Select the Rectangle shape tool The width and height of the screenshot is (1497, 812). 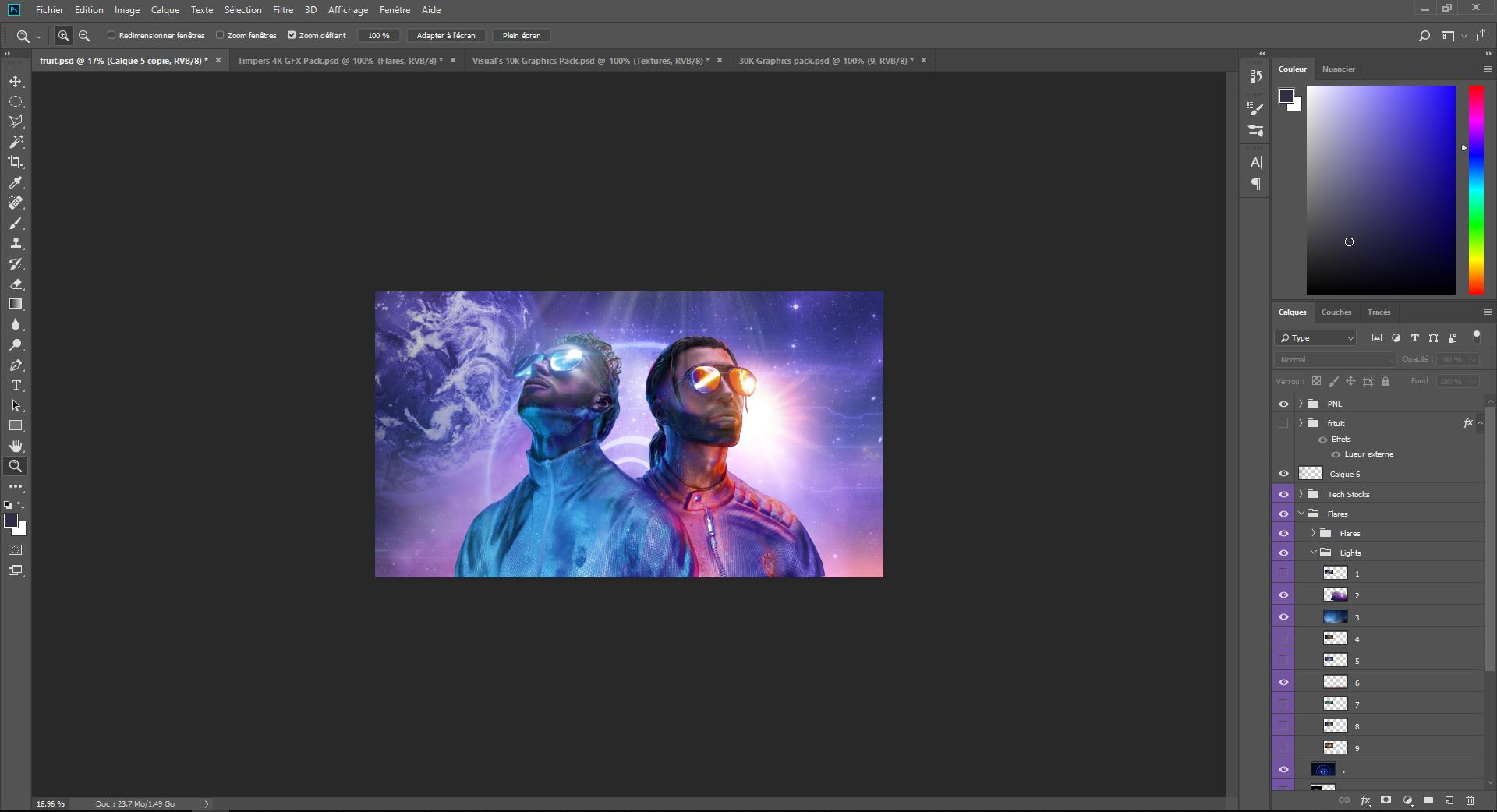point(16,425)
